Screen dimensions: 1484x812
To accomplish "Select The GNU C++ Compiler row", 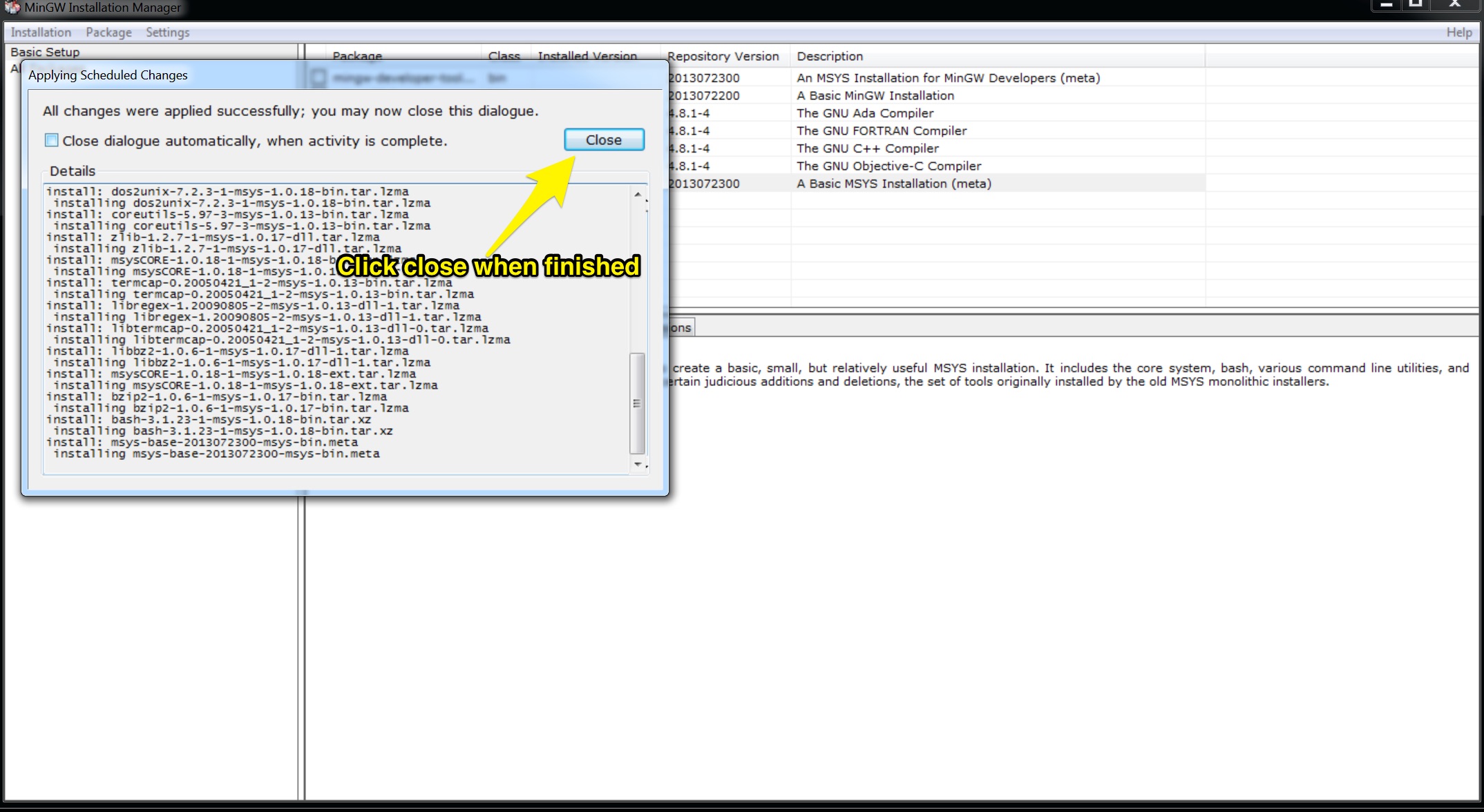I will tap(867, 148).
